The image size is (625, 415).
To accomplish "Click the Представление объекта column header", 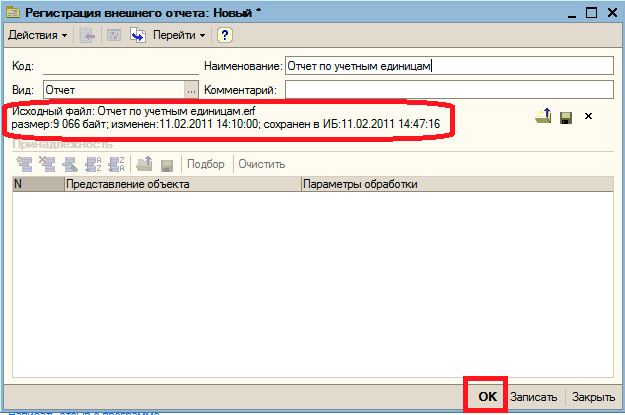I will (x=181, y=184).
